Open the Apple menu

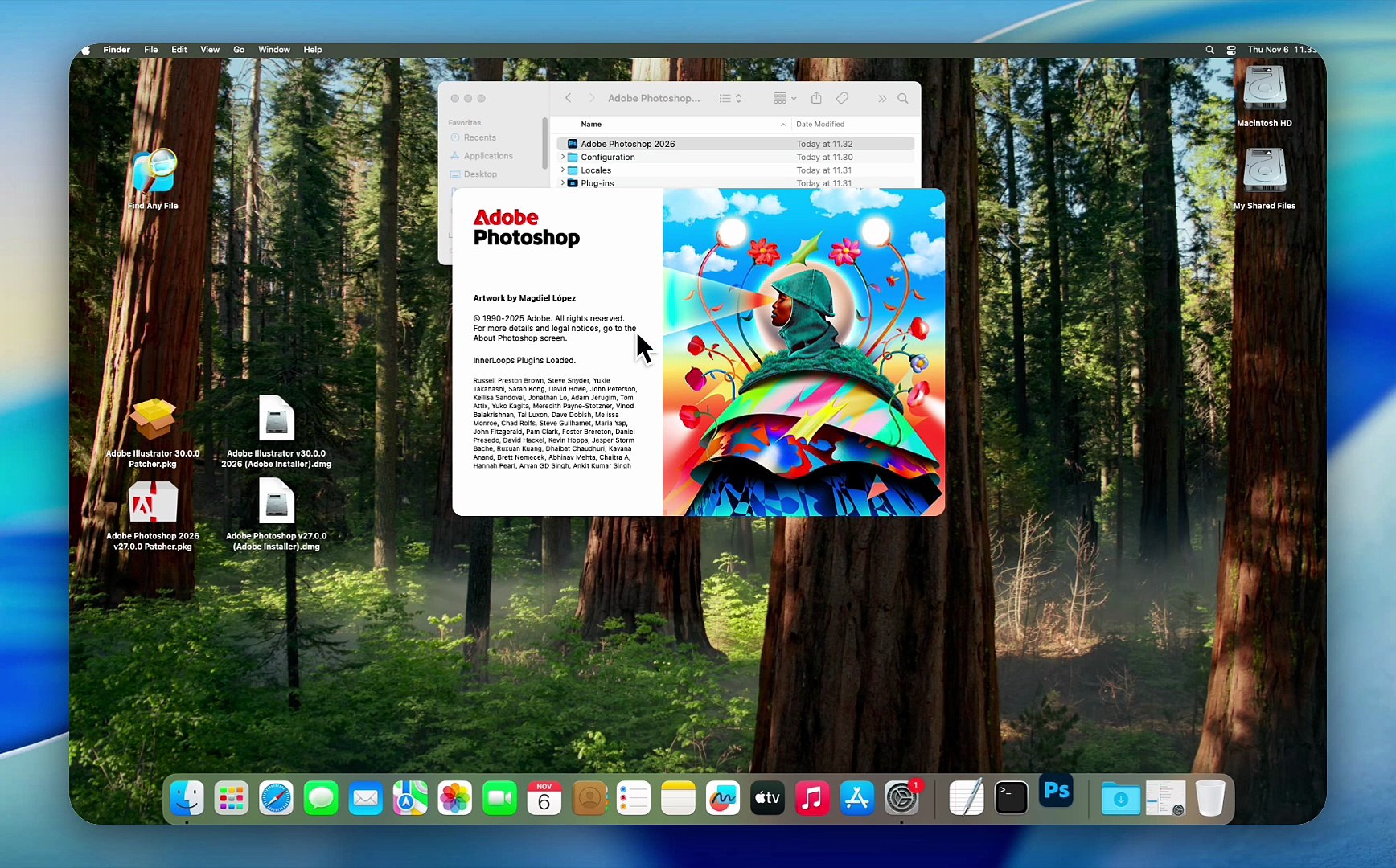tap(86, 50)
